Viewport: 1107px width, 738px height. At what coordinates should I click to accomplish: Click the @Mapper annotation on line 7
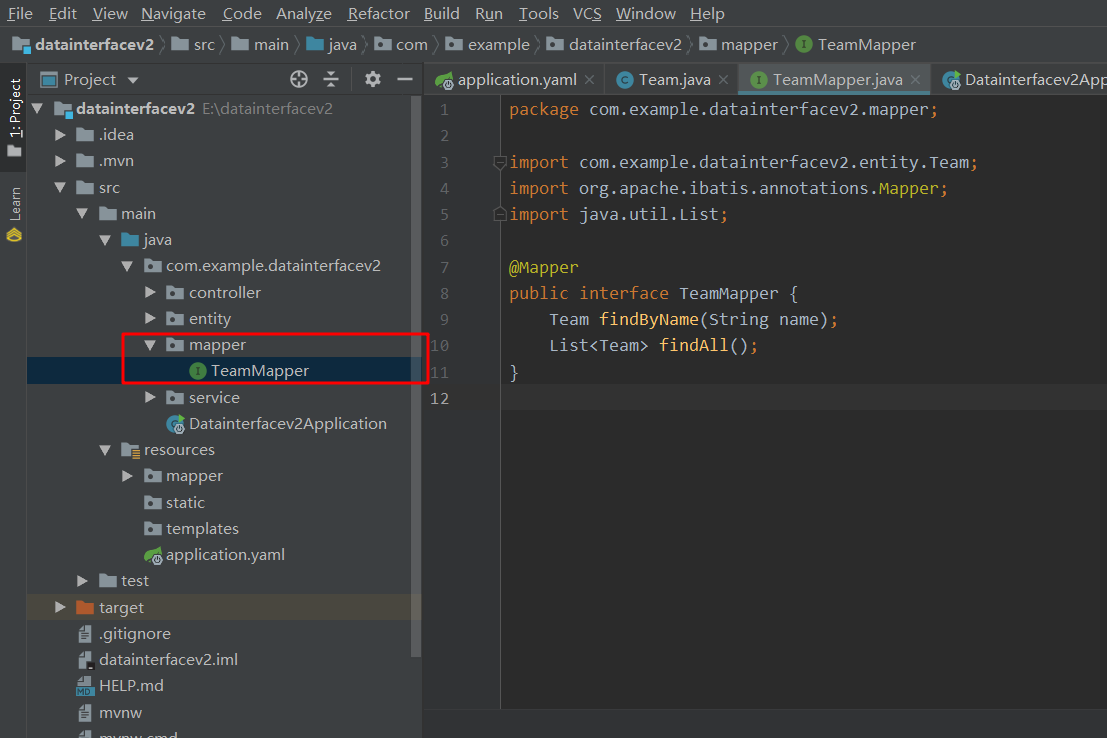[x=543, y=268]
